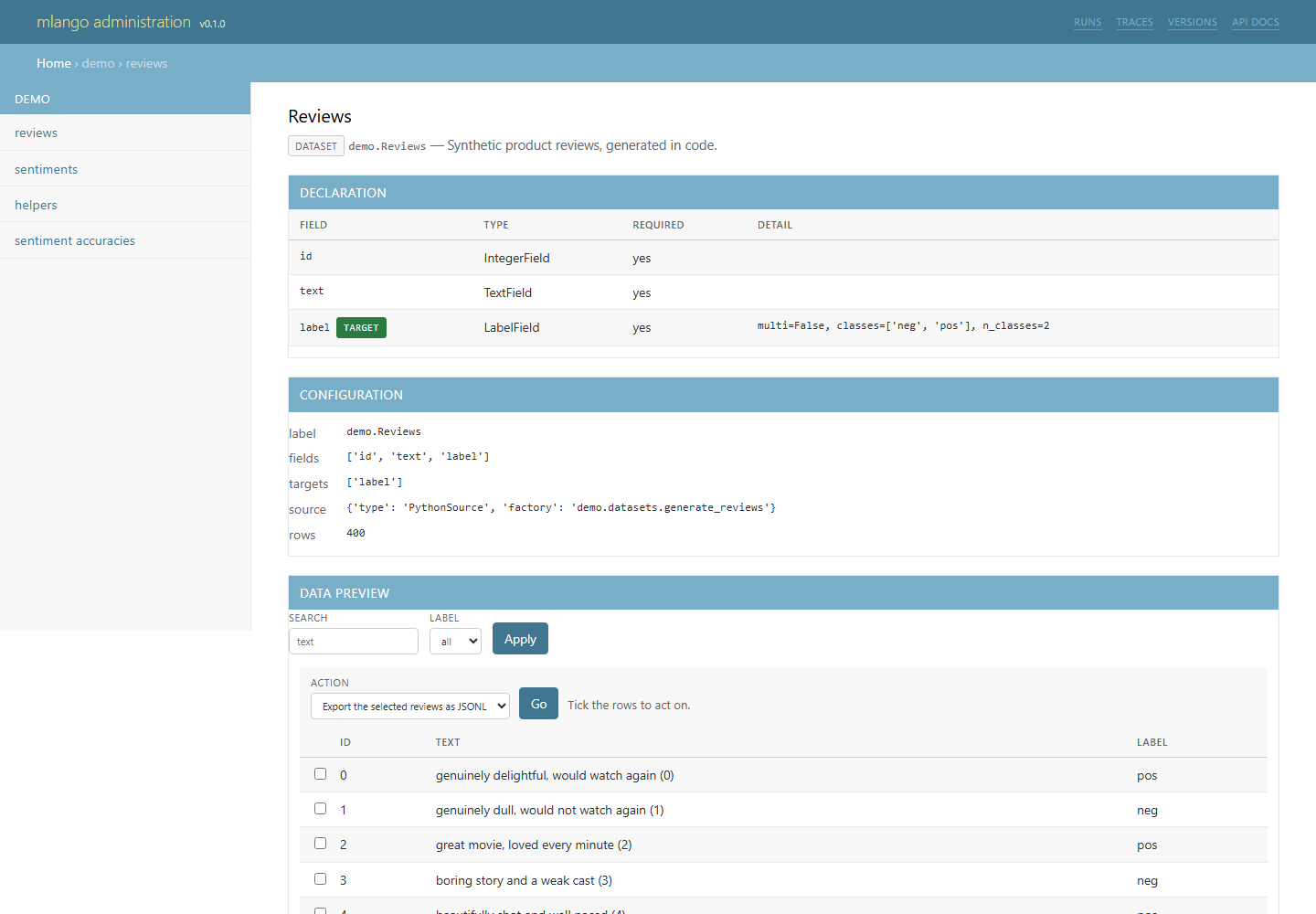
Task: Click the rows value '400'
Action: click(356, 533)
